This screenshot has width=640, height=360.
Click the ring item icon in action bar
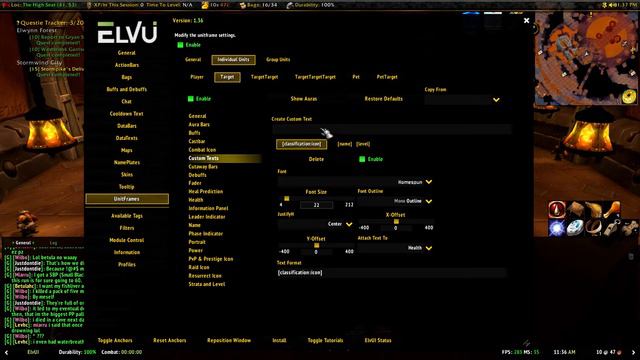pos(593,228)
